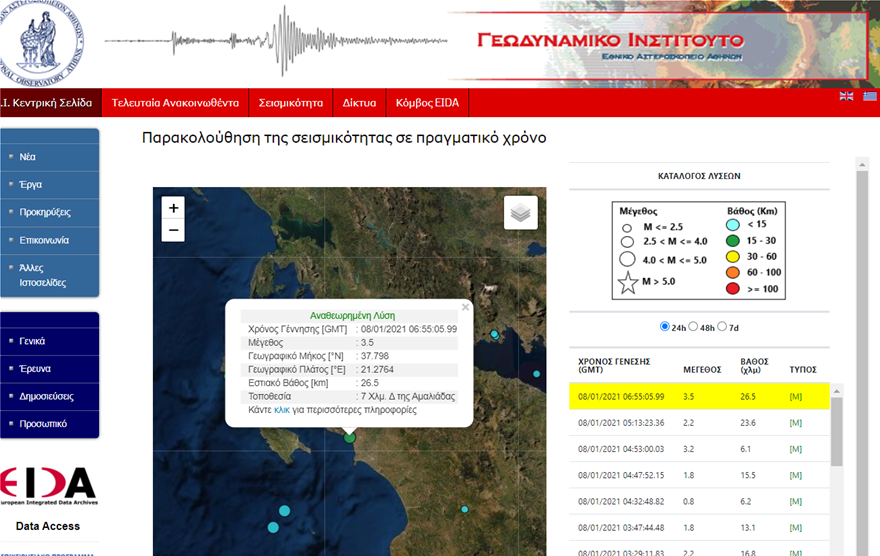Switch language with the UK flag
Image resolution: width=880 pixels, height=556 pixels.
pyautogui.click(x=846, y=96)
